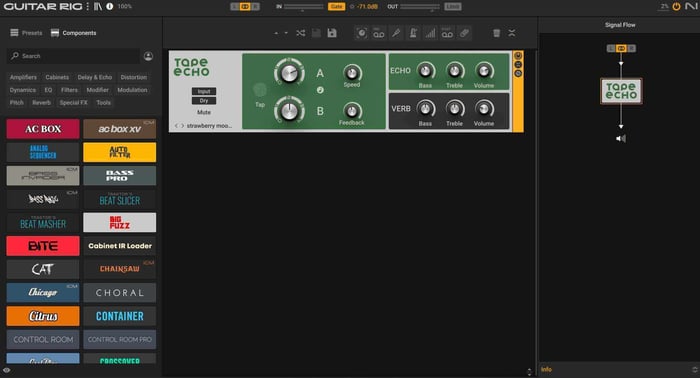Image resolution: width=700 pixels, height=378 pixels.
Task: Filter by Dynamics category
Action: 23,90
